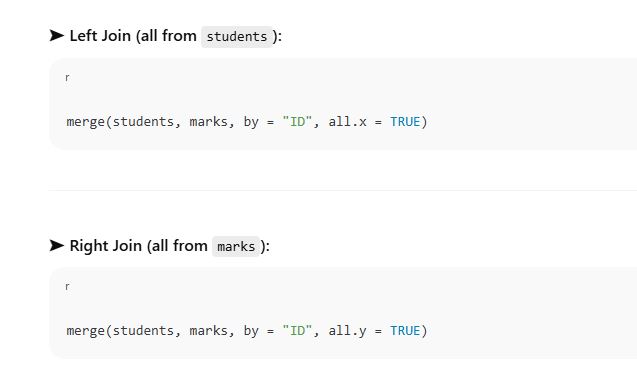Screen dimensions: 637x382
Task: Click TRUE in the all.y line
Action: coord(405,330)
